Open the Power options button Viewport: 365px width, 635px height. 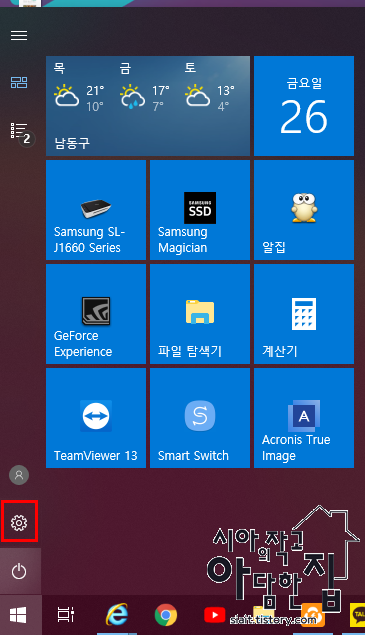click(x=19, y=571)
